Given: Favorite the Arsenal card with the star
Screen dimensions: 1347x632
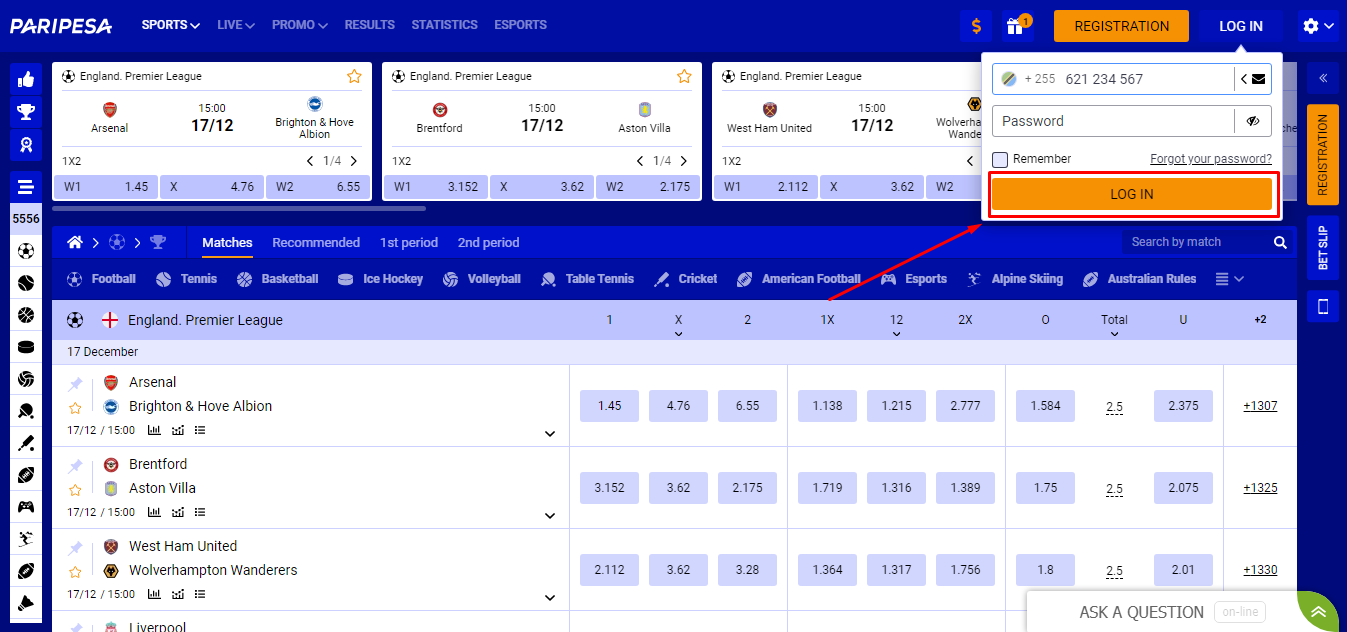Looking at the screenshot, I should [x=354, y=76].
